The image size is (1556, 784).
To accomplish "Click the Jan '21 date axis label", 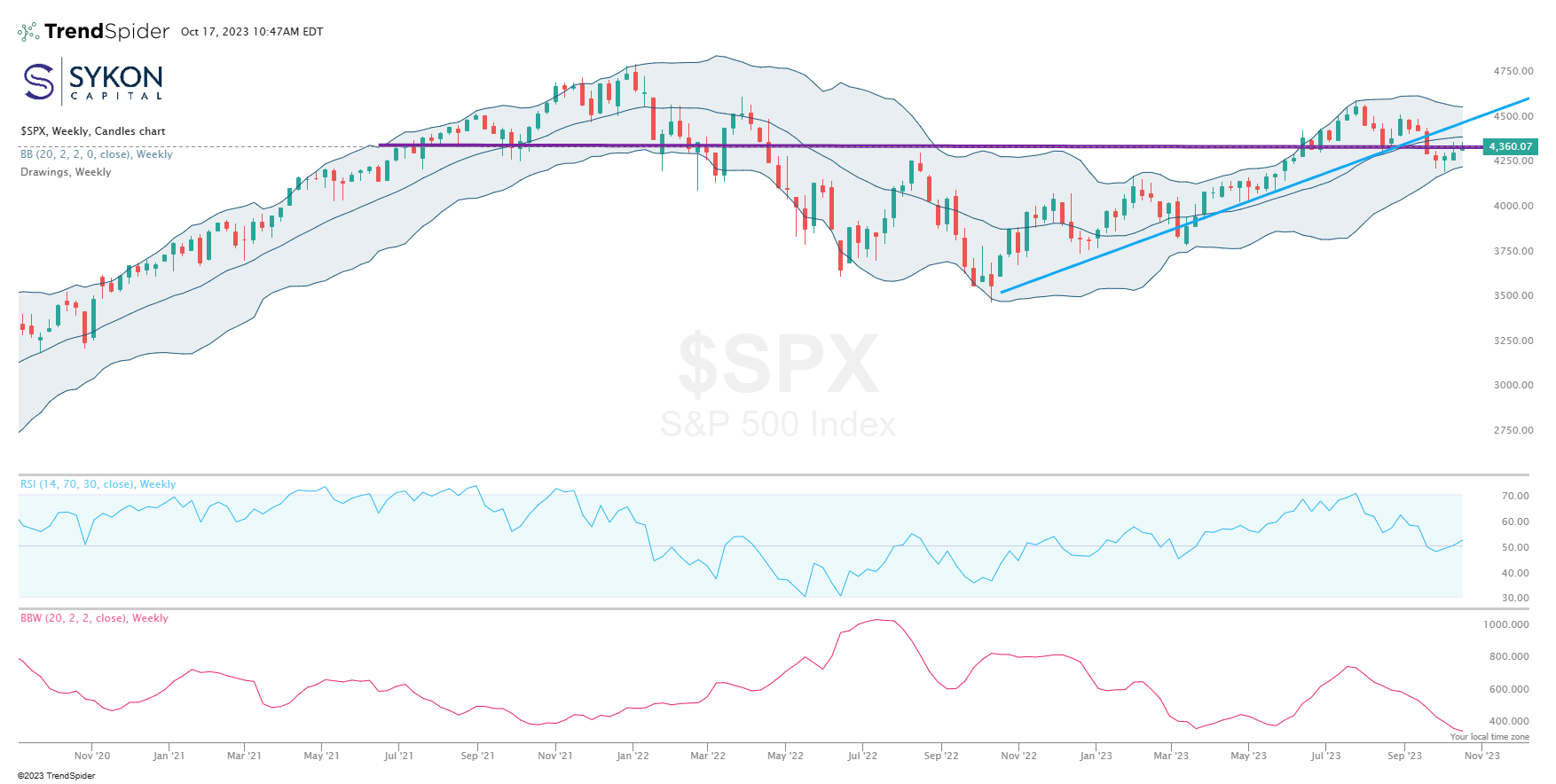I will point(169,756).
